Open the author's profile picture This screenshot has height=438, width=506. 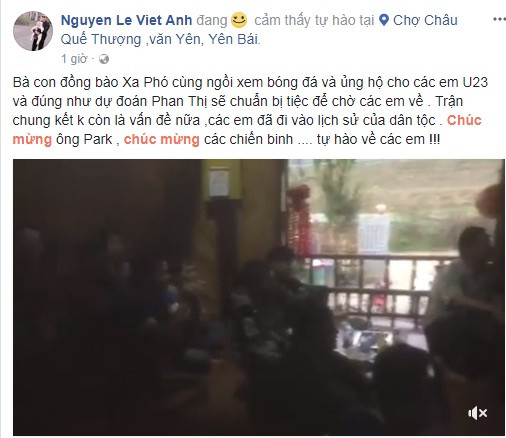coord(33,31)
